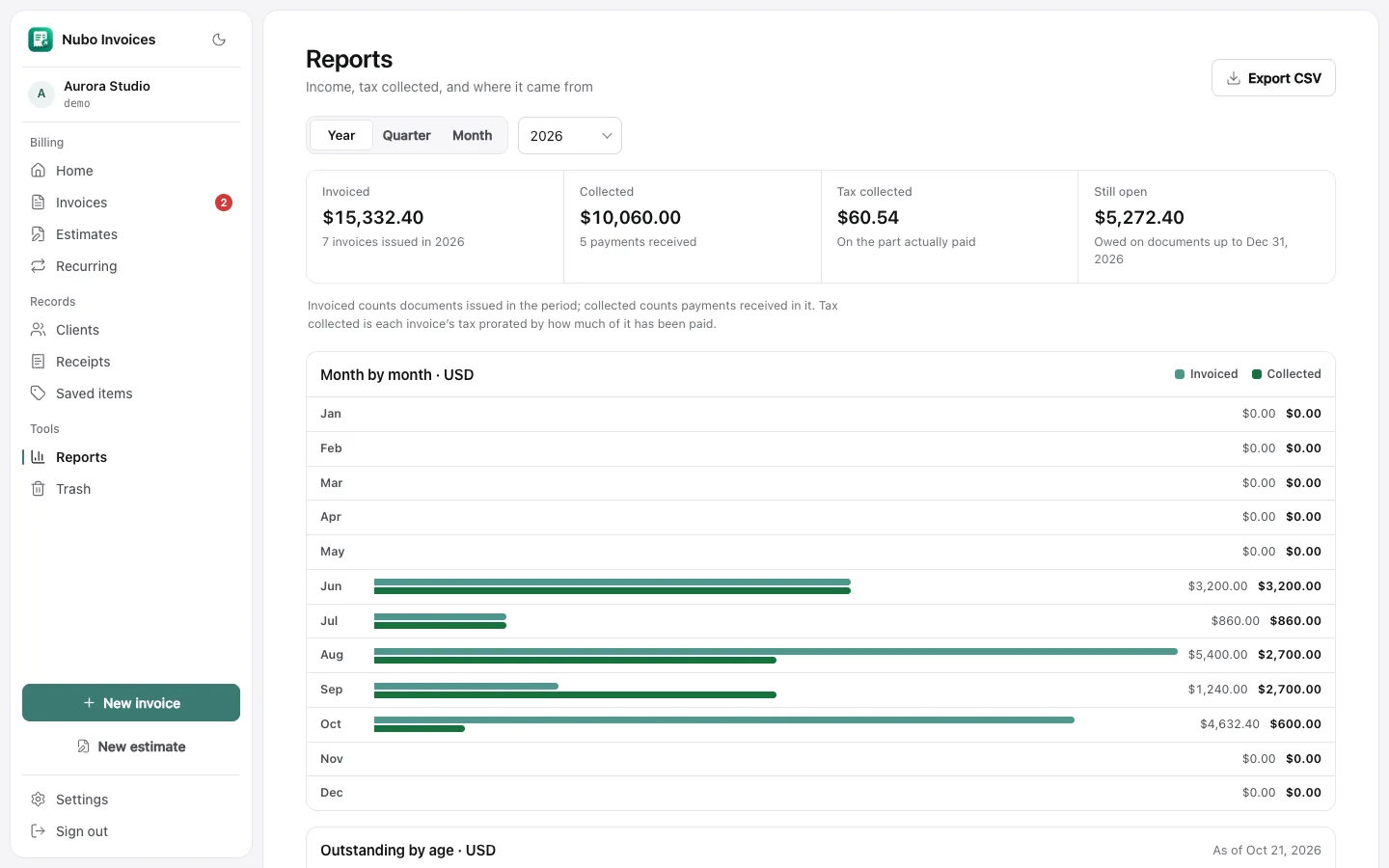Image resolution: width=1389 pixels, height=868 pixels.
Task: Click the Invoiced legend swatch
Action: (1180, 374)
